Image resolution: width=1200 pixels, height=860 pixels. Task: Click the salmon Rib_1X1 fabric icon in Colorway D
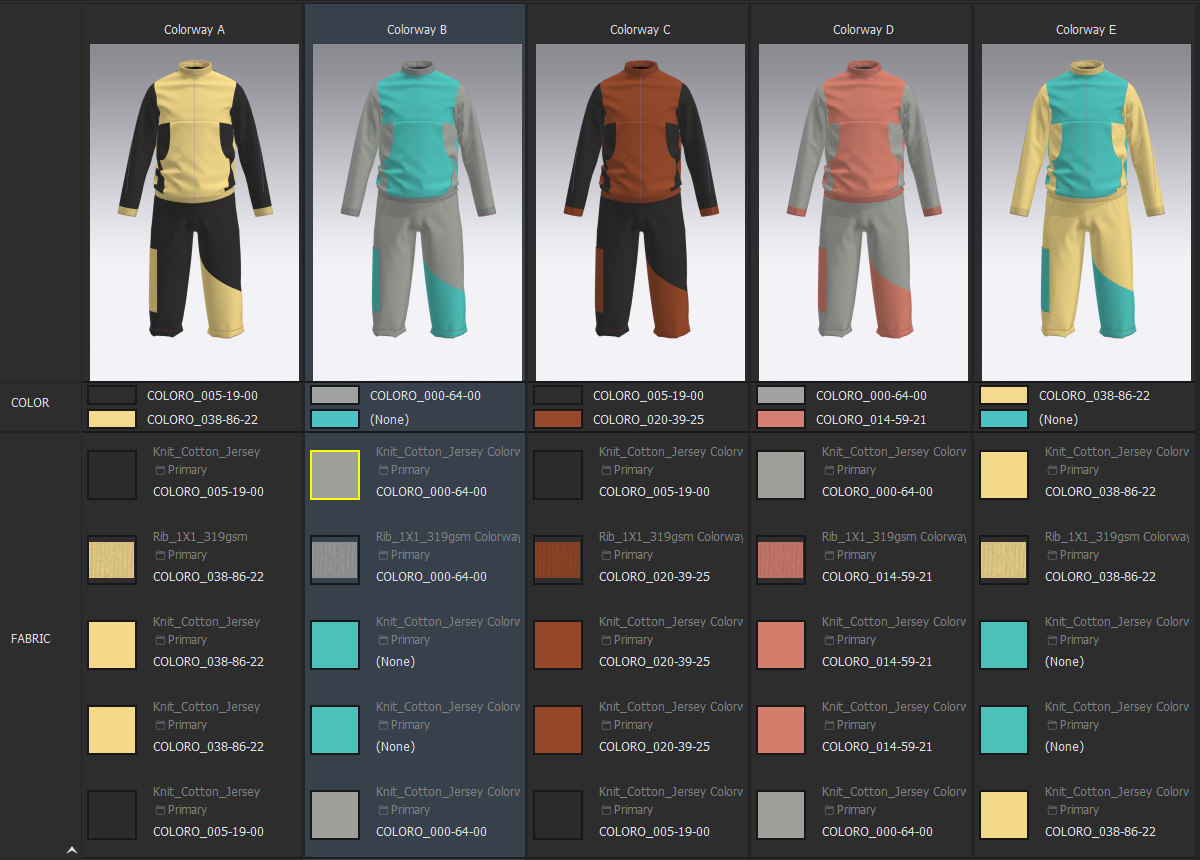[x=781, y=560]
